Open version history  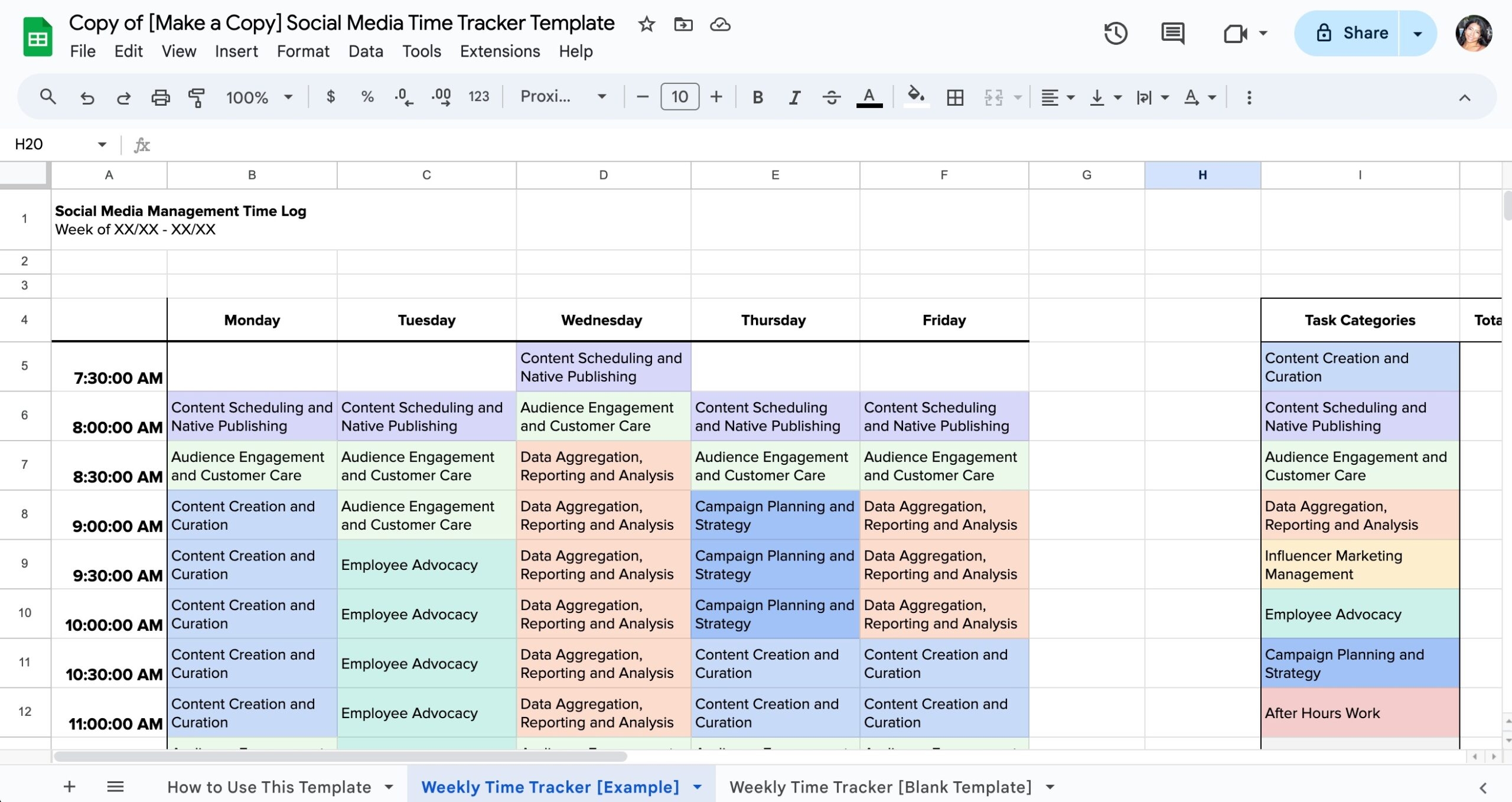tap(1116, 34)
